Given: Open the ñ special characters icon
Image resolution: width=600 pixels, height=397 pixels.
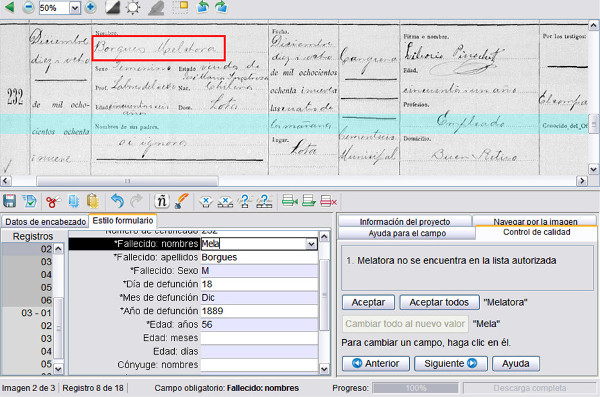Looking at the screenshot, I should (161, 201).
